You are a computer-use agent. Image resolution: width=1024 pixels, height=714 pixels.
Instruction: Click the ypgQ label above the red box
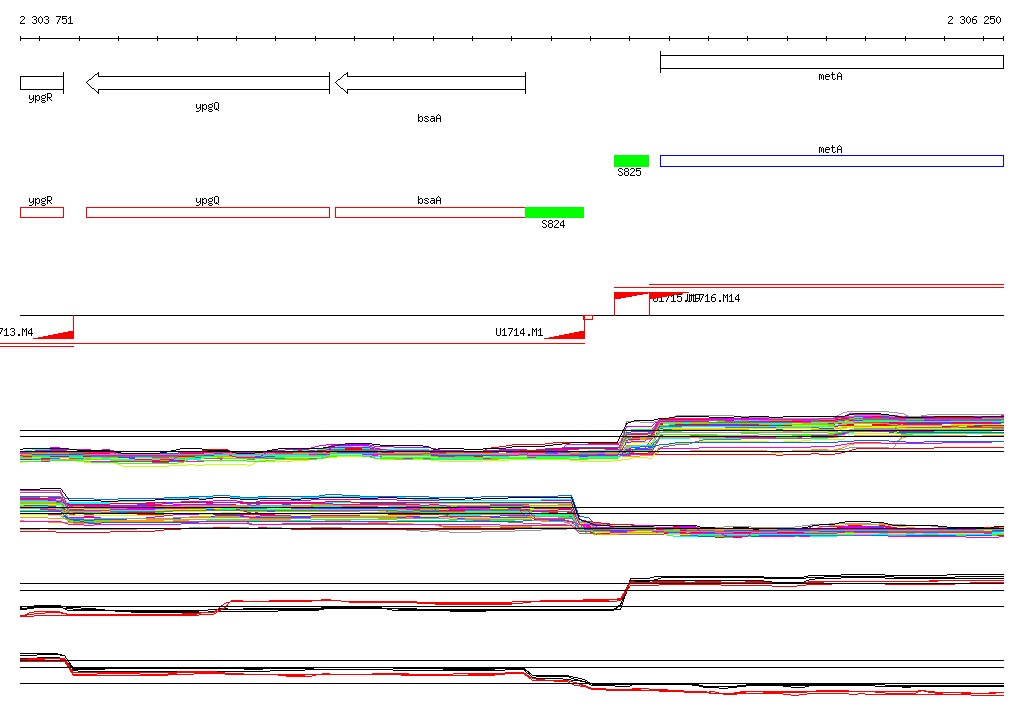(208, 201)
